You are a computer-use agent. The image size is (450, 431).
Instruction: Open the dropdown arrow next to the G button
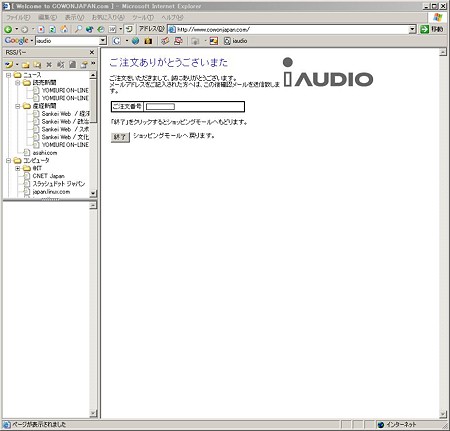(127, 41)
